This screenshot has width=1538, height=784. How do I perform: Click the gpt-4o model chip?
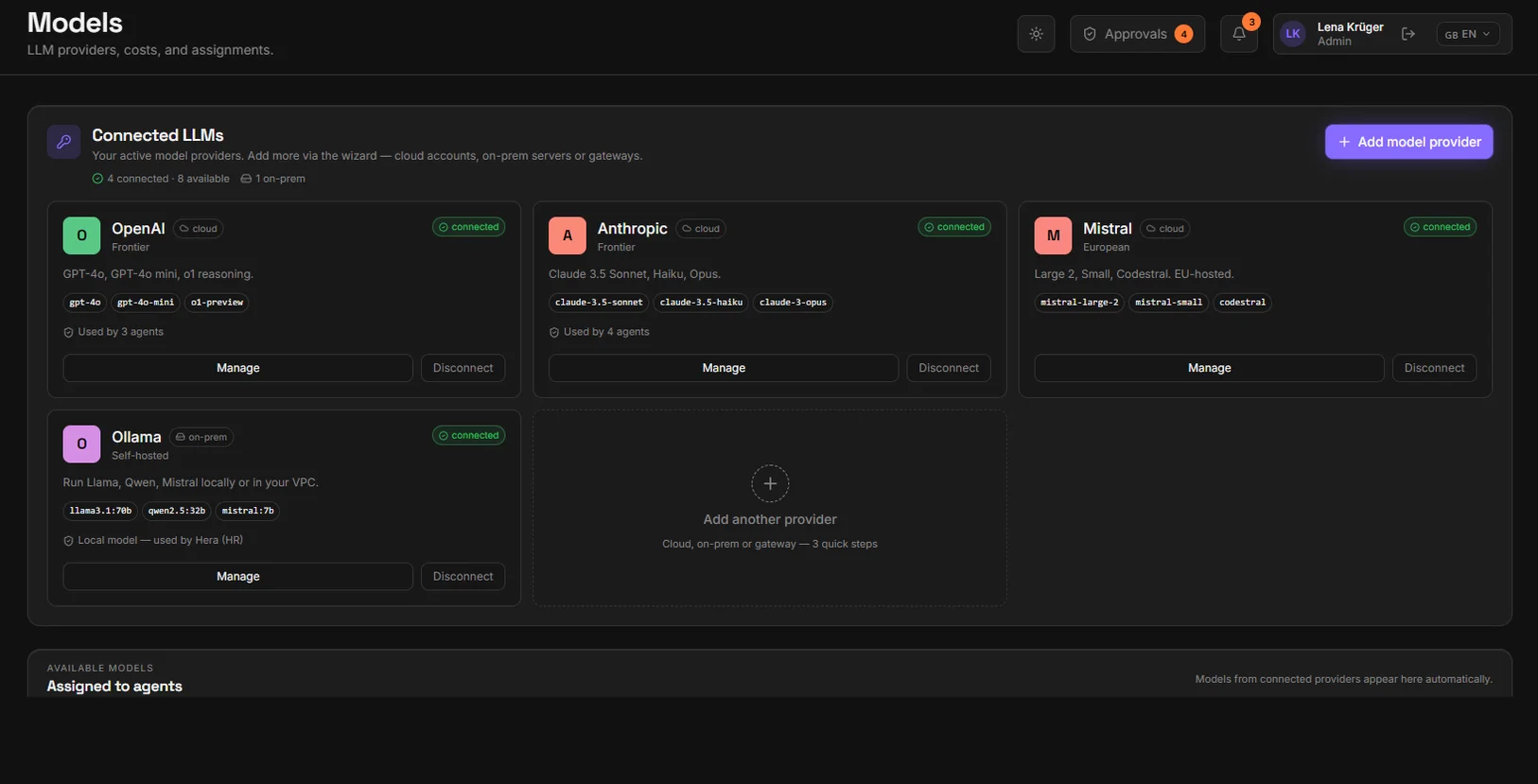click(85, 303)
